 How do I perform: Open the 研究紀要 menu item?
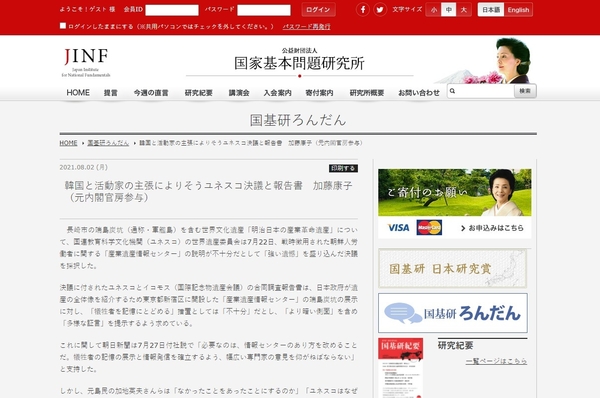tap(199, 93)
